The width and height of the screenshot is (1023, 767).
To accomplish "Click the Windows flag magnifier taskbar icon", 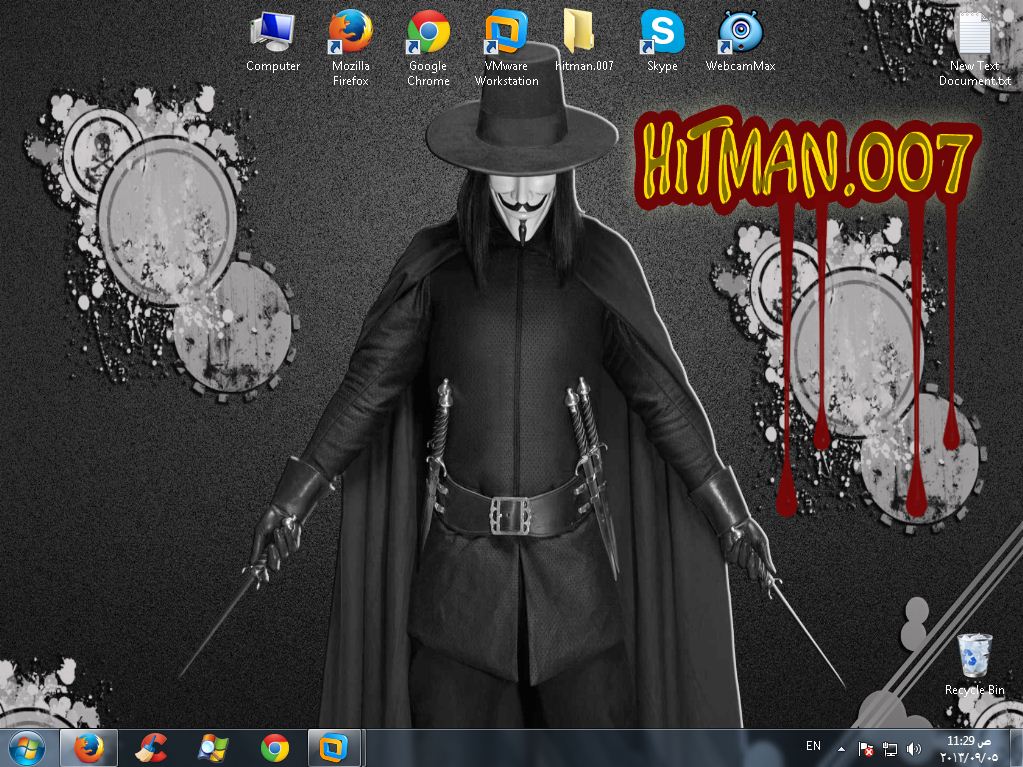I will tap(213, 747).
